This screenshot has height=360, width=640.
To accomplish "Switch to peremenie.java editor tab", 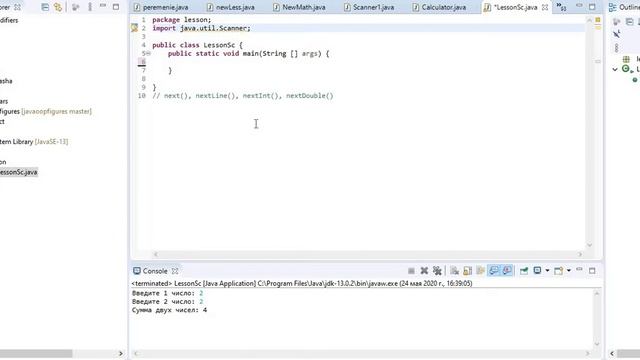I will tap(161, 7).
